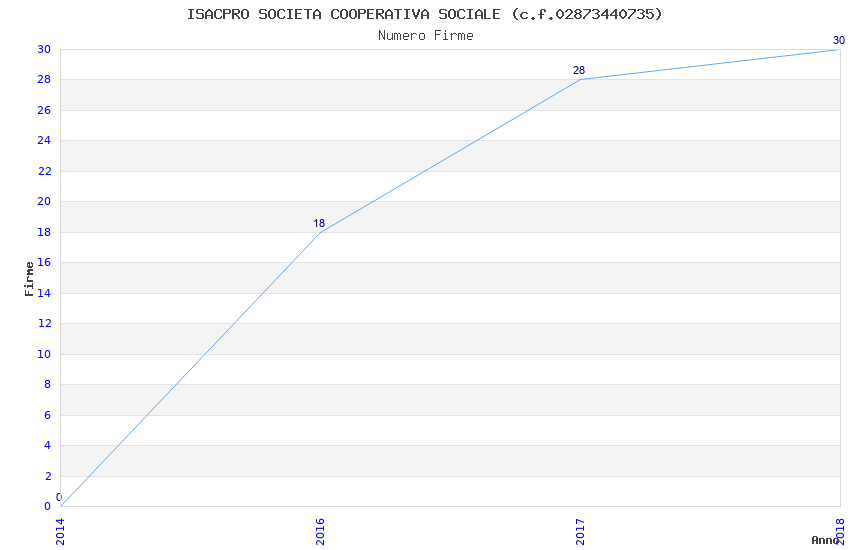Click the Numero Firme subtitle
This screenshot has width=850, height=550.
426,36
